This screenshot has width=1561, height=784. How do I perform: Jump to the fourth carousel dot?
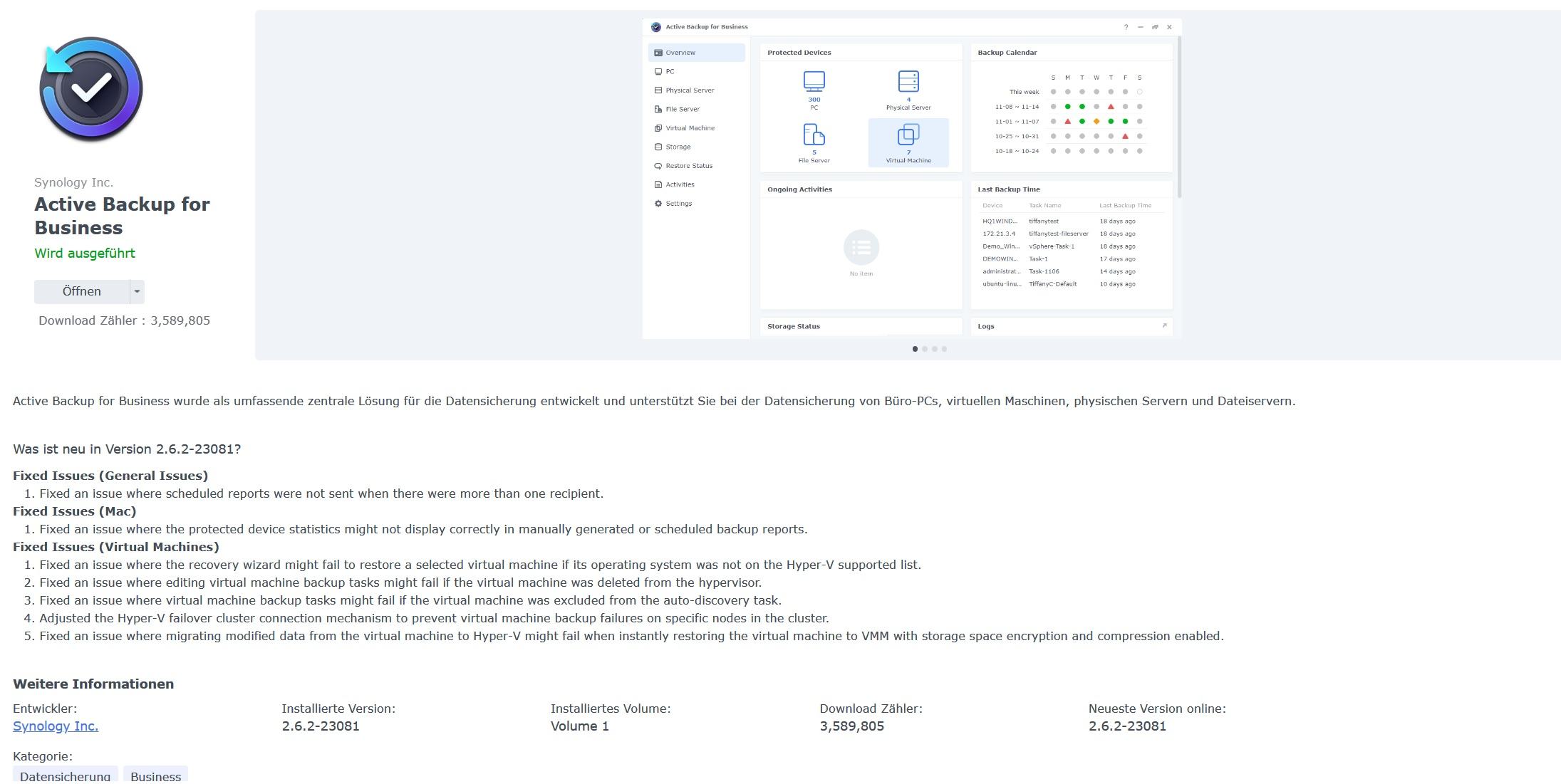coord(945,349)
